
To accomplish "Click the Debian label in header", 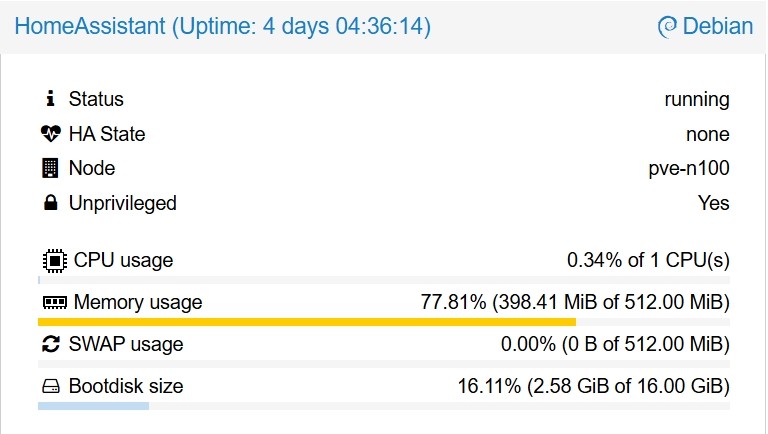I will click(x=717, y=27).
